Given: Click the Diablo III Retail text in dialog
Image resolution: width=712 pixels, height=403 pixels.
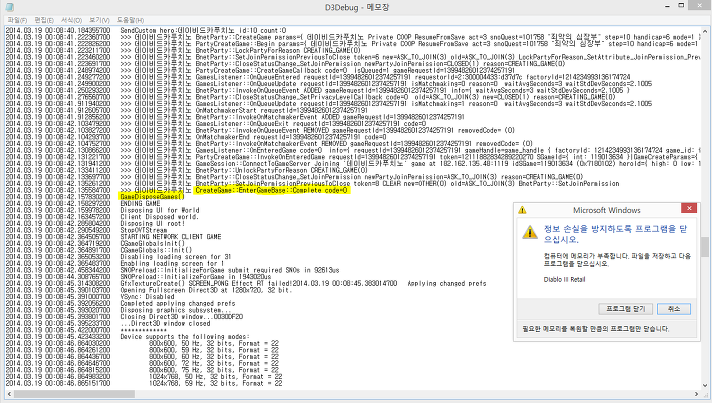Looking at the screenshot, I should tap(564, 280).
